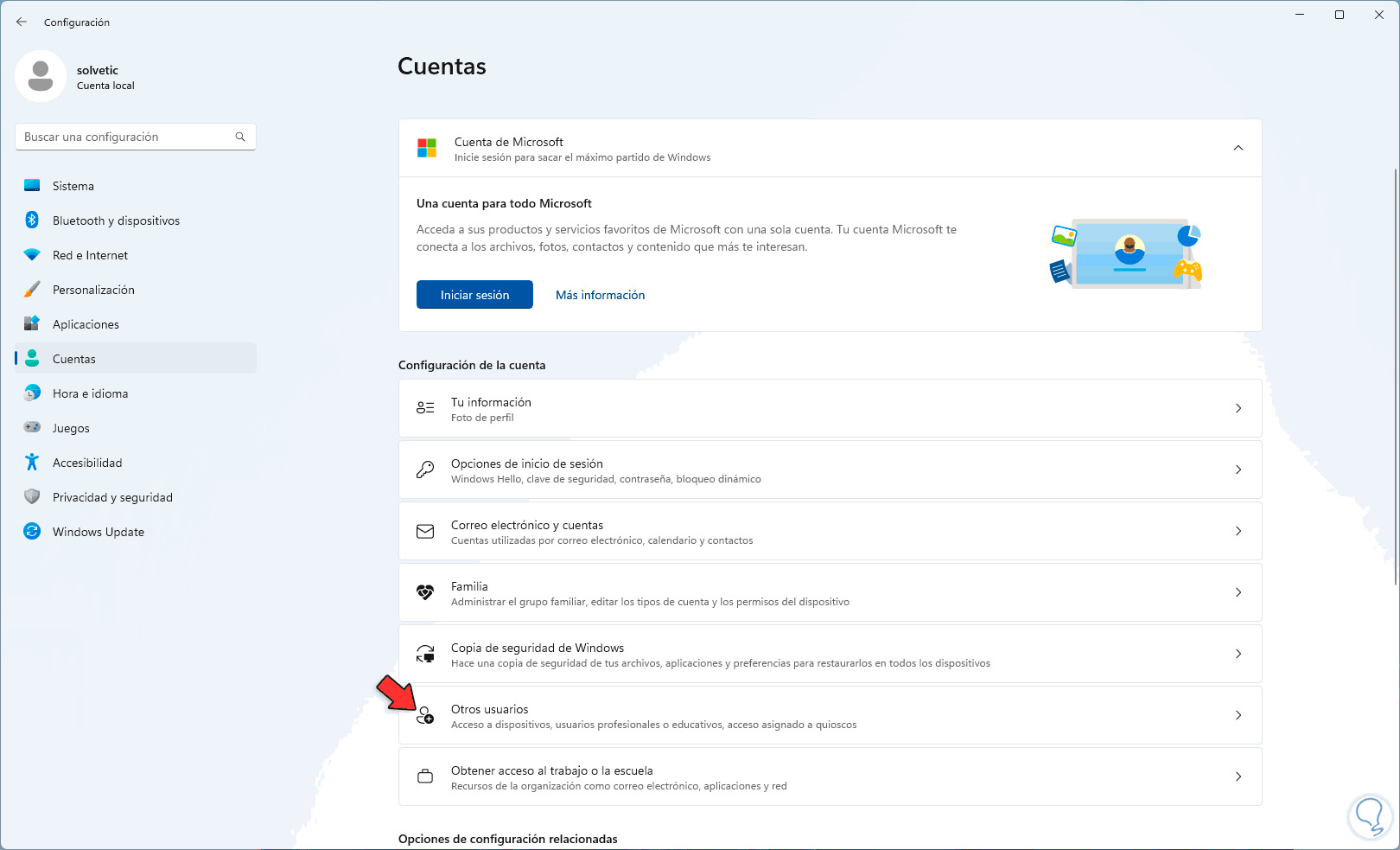Click the Sistema monitor icon

pos(32,186)
